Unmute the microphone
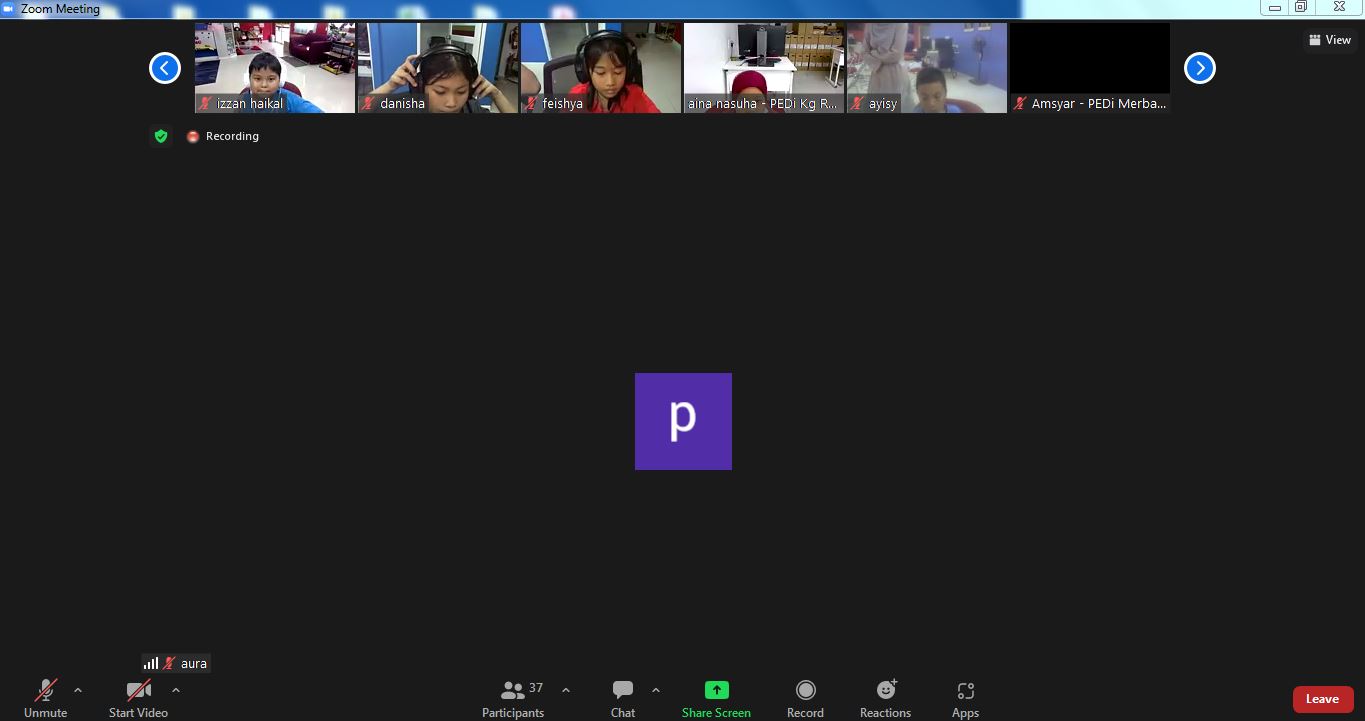 (45, 698)
